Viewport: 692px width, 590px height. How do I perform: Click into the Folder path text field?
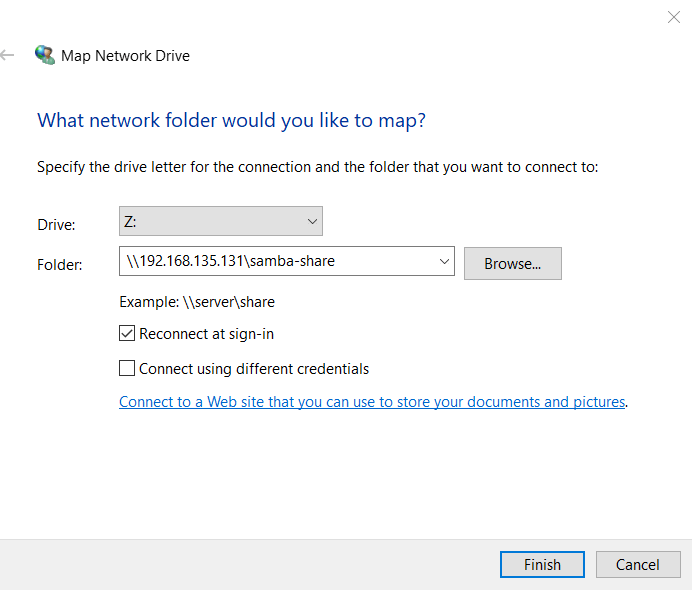[278, 261]
